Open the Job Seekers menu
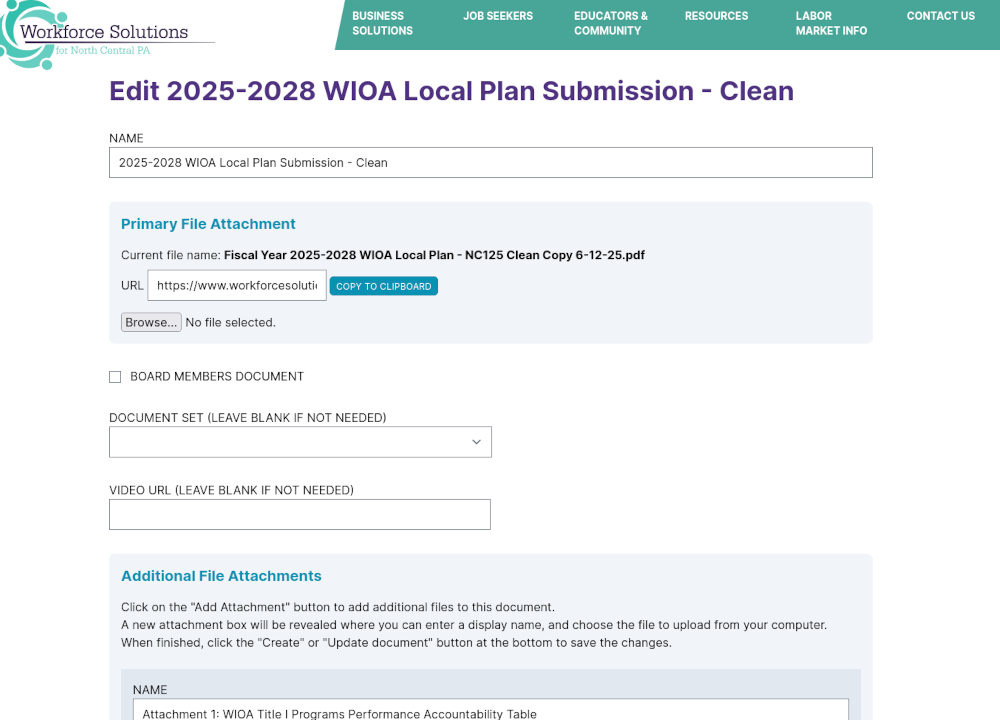 click(x=498, y=16)
